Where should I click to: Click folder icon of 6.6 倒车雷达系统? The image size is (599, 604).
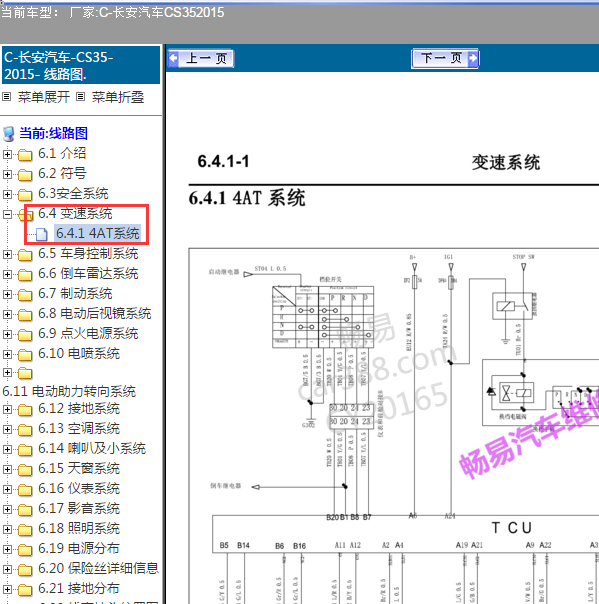click(25, 275)
